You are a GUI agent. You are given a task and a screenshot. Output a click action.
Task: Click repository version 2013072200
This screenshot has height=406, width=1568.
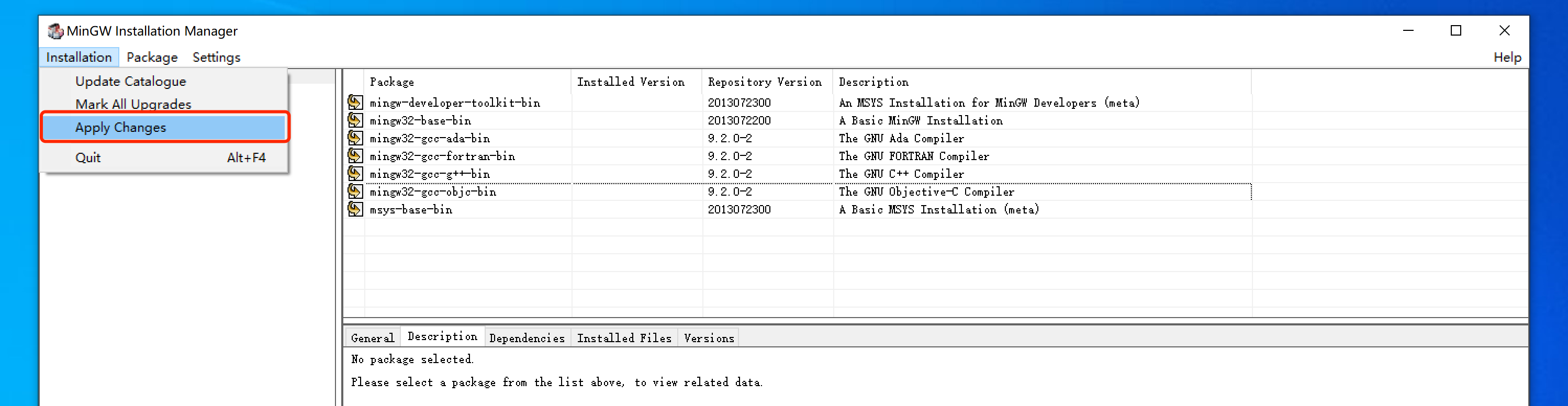pyautogui.click(x=739, y=120)
